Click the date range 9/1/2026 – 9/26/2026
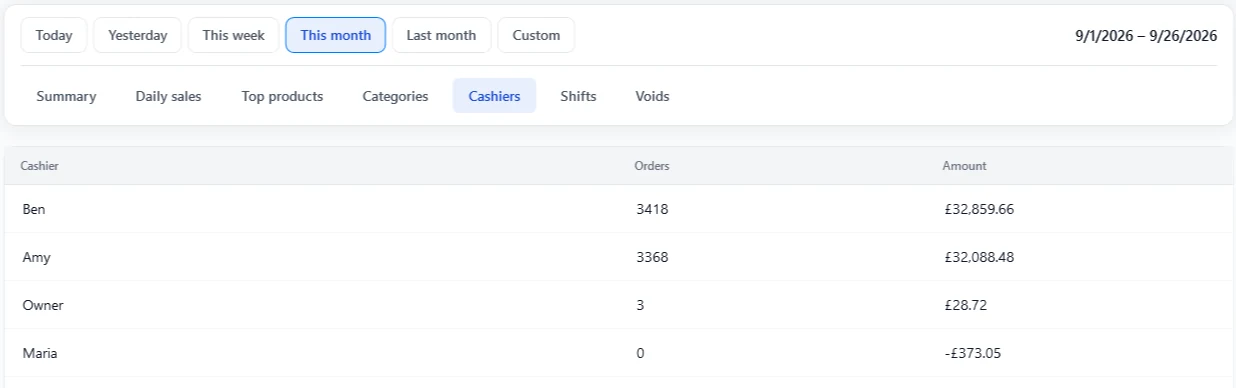Viewport: 1236px width, 388px height. point(1146,35)
